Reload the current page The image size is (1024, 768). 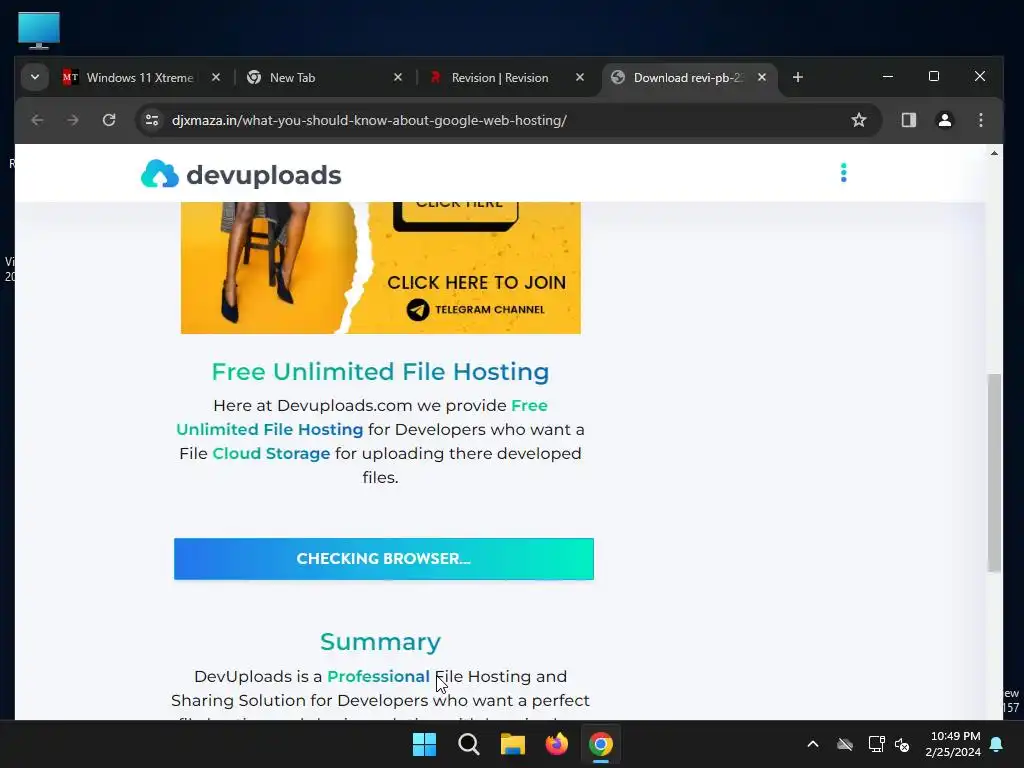[x=109, y=120]
